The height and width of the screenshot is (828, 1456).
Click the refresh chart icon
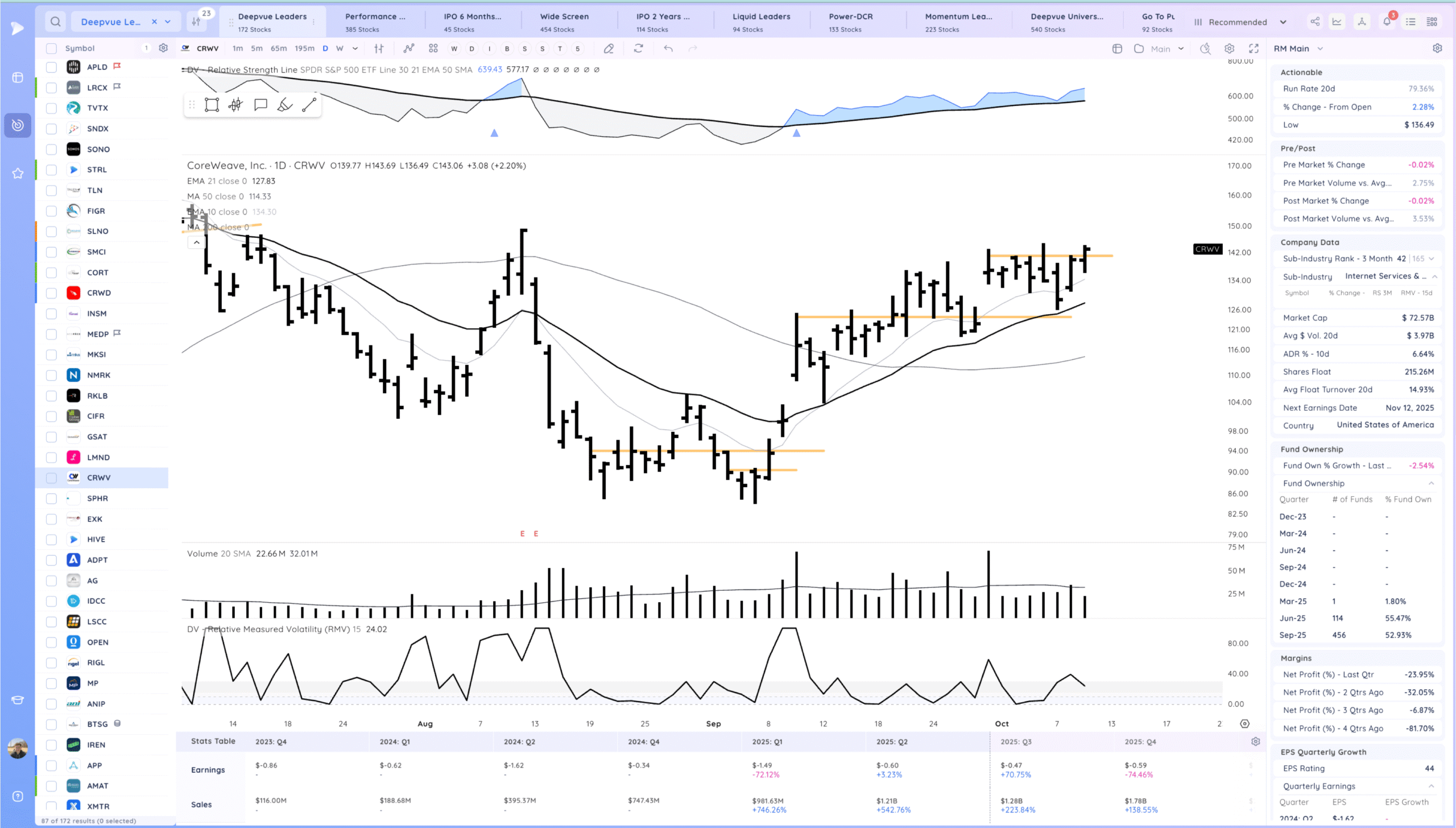coord(638,48)
